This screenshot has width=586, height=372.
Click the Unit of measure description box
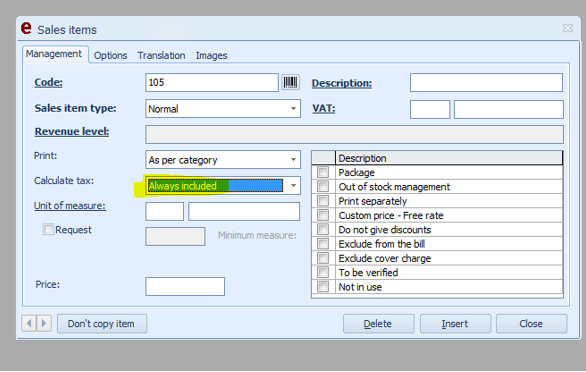coord(244,211)
